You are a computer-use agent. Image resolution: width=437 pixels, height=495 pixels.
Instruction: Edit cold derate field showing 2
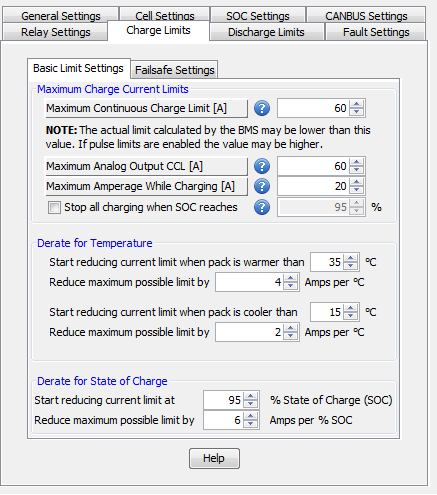click(x=249, y=332)
